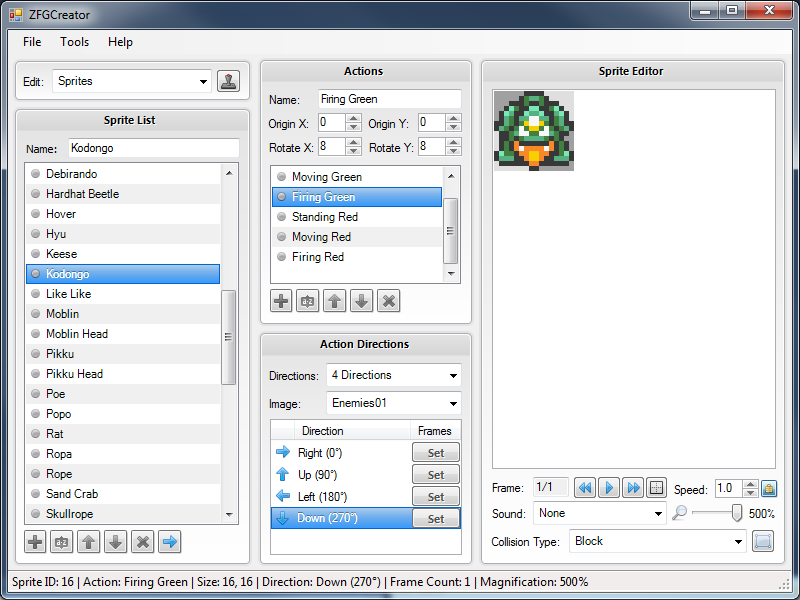Add a new action with the plus icon
This screenshot has height=600, width=800.
pos(281,301)
